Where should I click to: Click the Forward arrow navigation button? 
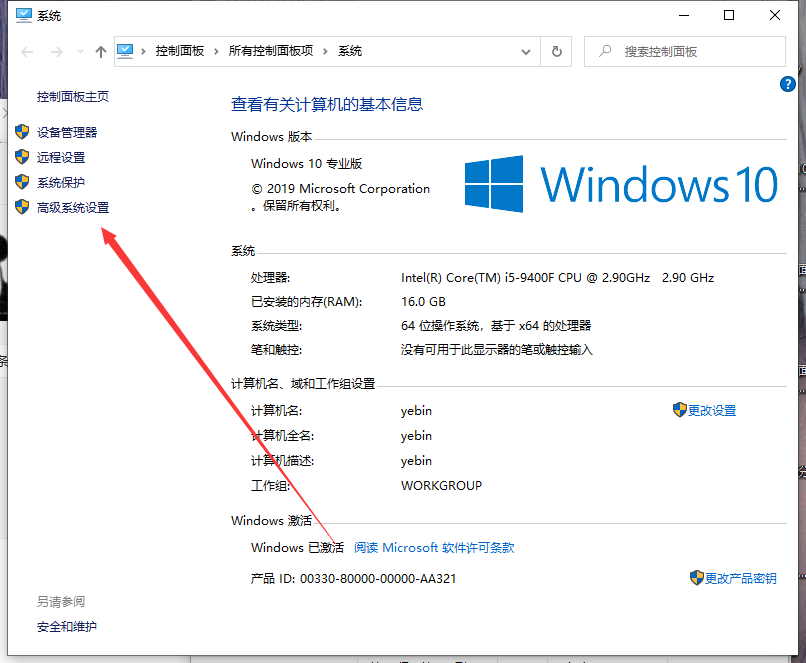click(57, 52)
